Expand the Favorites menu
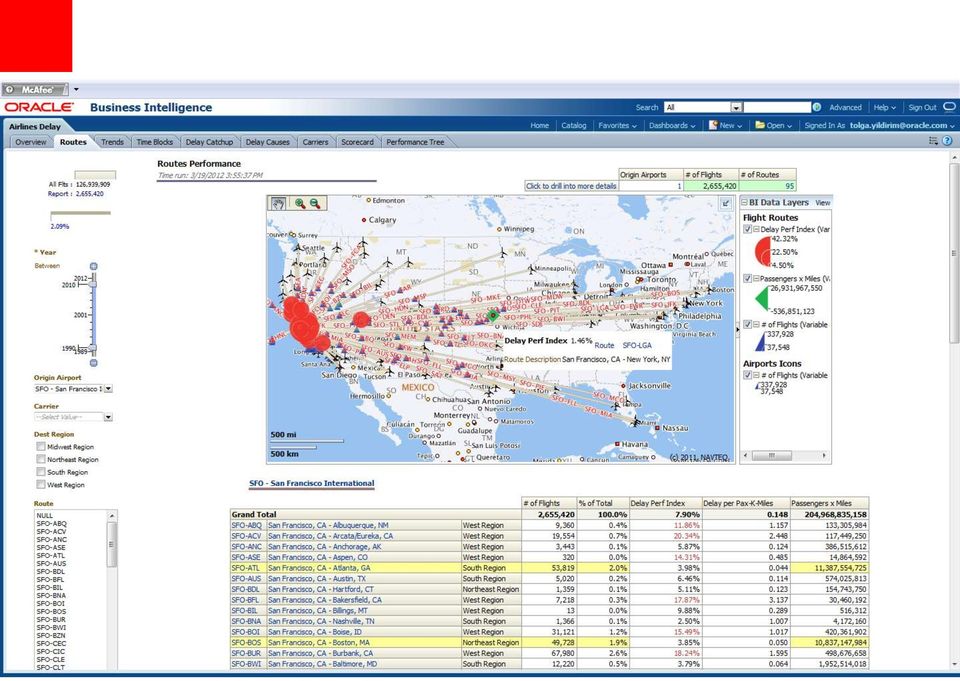 pos(617,125)
